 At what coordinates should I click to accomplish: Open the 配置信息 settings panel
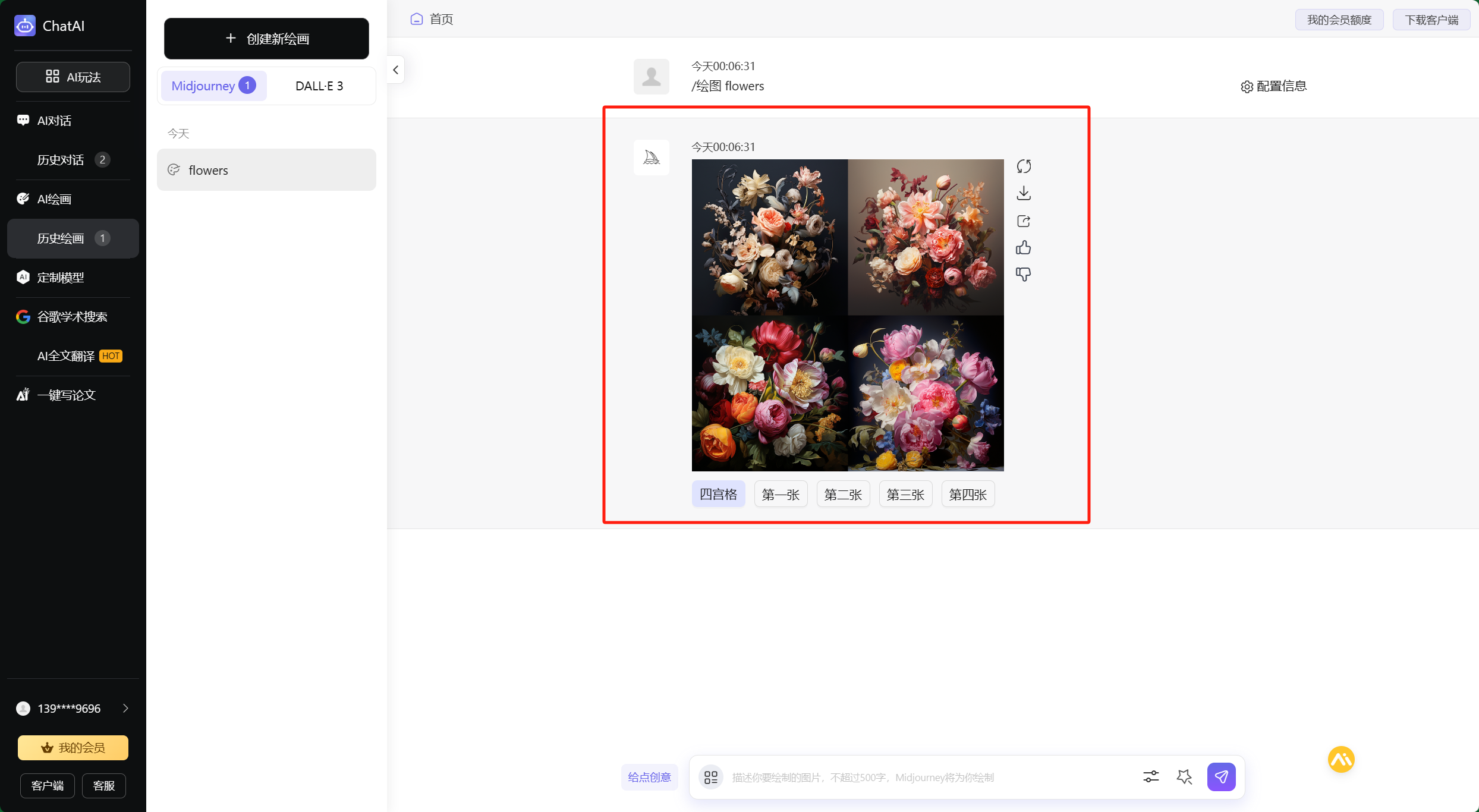pos(1273,86)
